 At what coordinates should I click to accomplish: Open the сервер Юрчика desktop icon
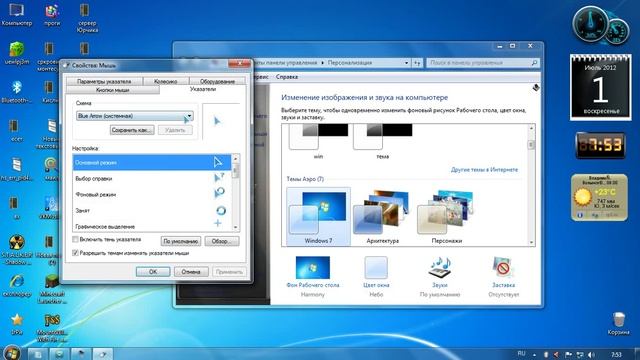pos(87,18)
